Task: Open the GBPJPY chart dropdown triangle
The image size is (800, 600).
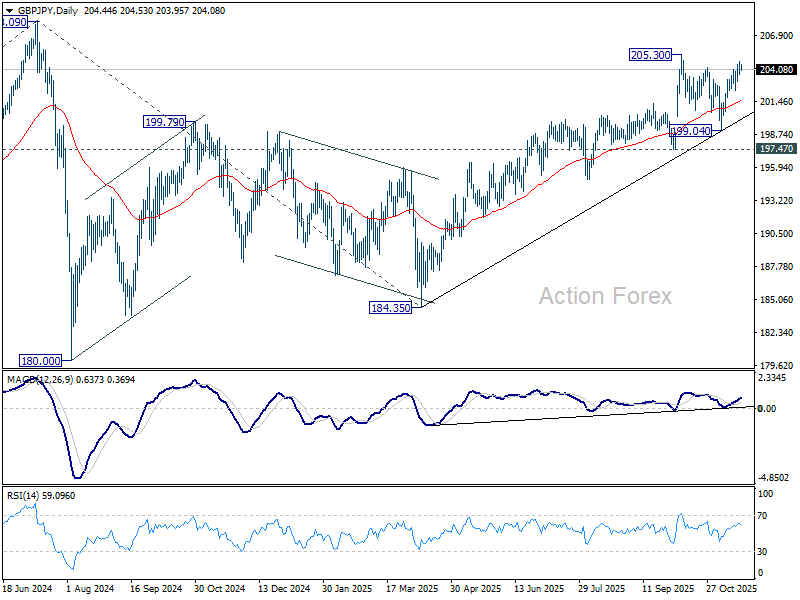Action: coord(10,11)
